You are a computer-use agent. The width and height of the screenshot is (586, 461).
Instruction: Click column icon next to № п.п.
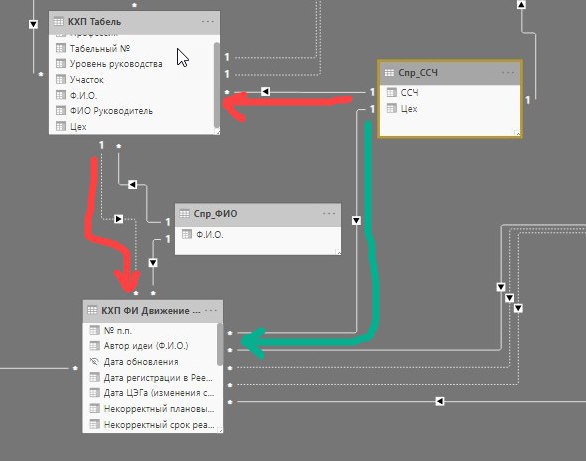[94, 330]
